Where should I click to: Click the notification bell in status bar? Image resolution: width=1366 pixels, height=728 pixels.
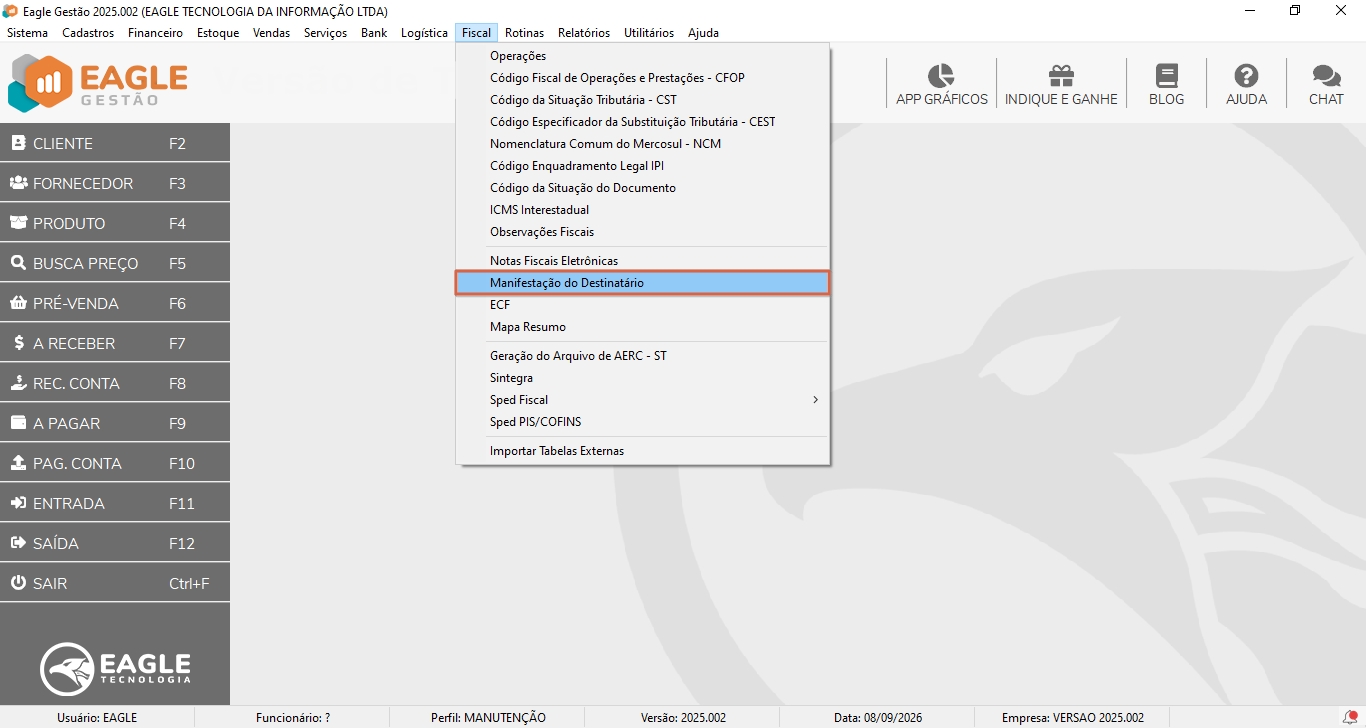click(1349, 717)
